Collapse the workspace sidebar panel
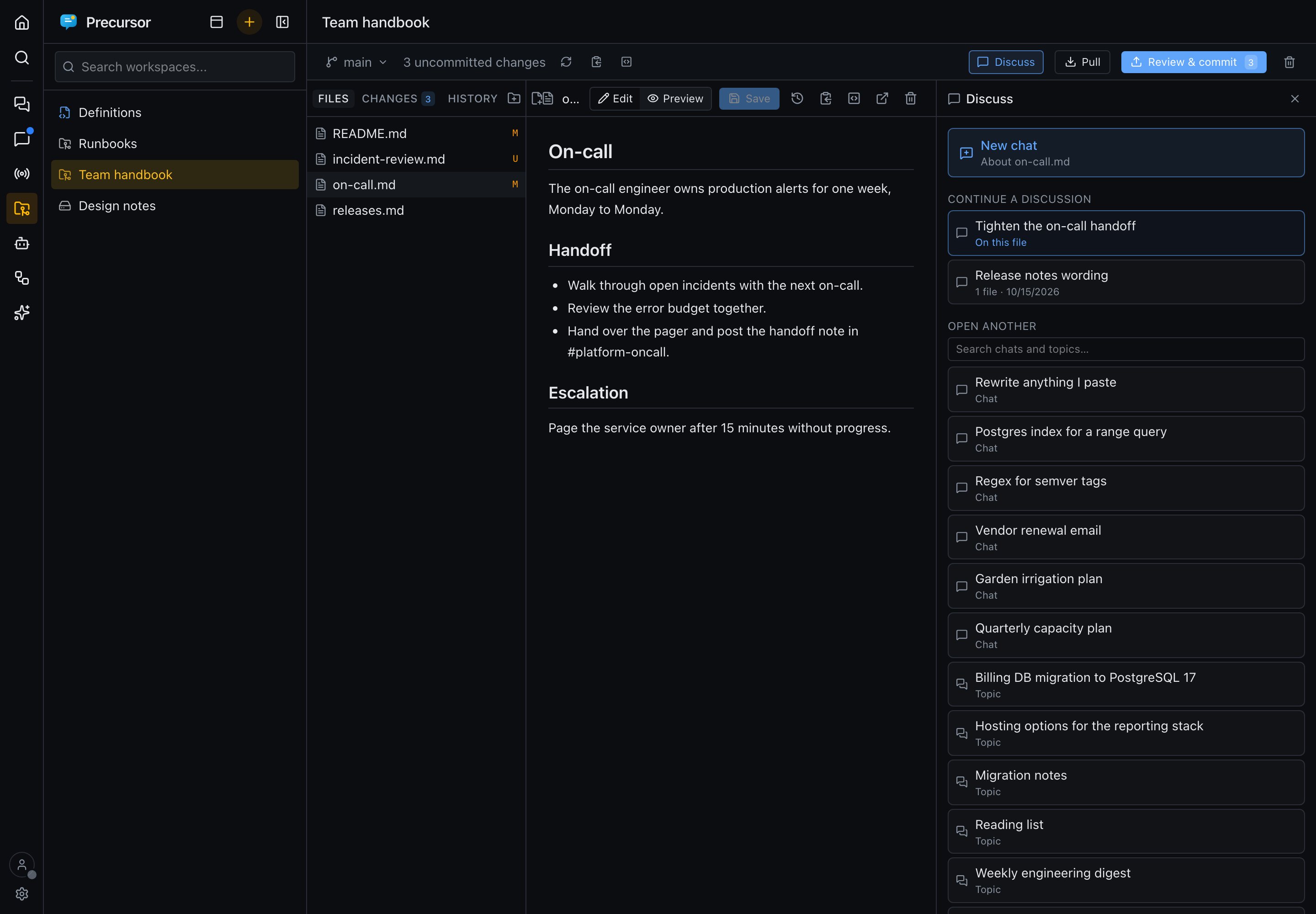The image size is (1316, 914). pyautogui.click(x=282, y=22)
